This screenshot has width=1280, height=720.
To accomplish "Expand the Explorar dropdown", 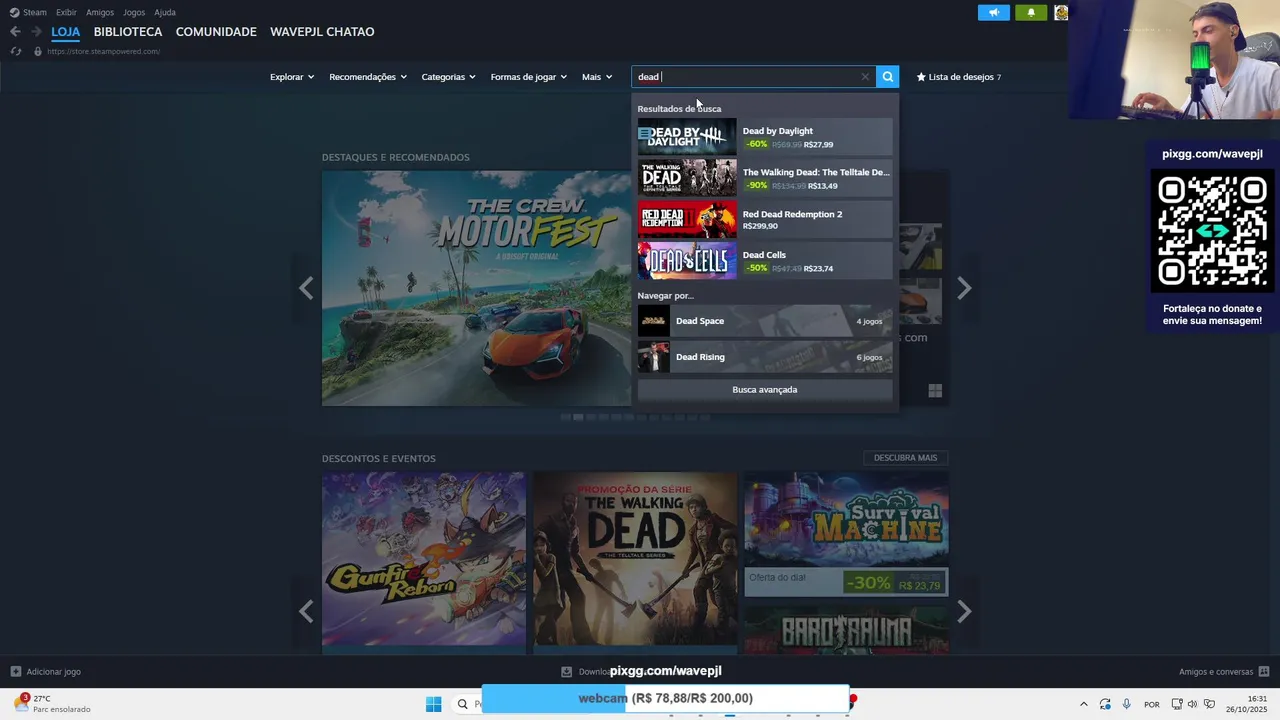I will pyautogui.click(x=292, y=77).
